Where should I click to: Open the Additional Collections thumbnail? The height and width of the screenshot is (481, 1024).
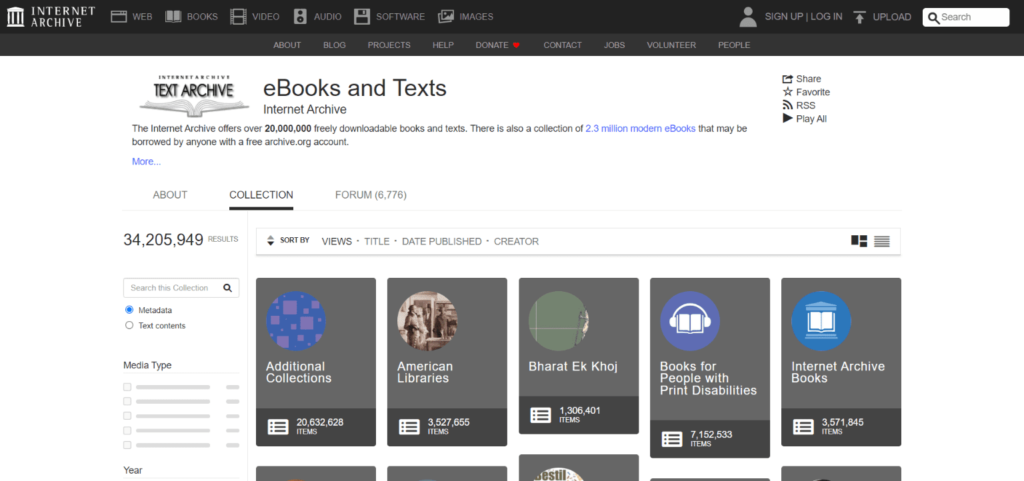click(x=296, y=321)
